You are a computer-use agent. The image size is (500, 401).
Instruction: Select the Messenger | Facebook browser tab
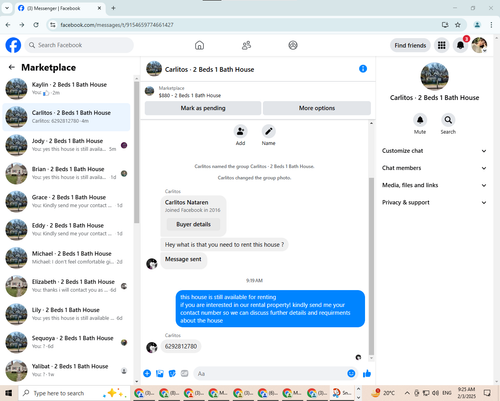[60, 8]
